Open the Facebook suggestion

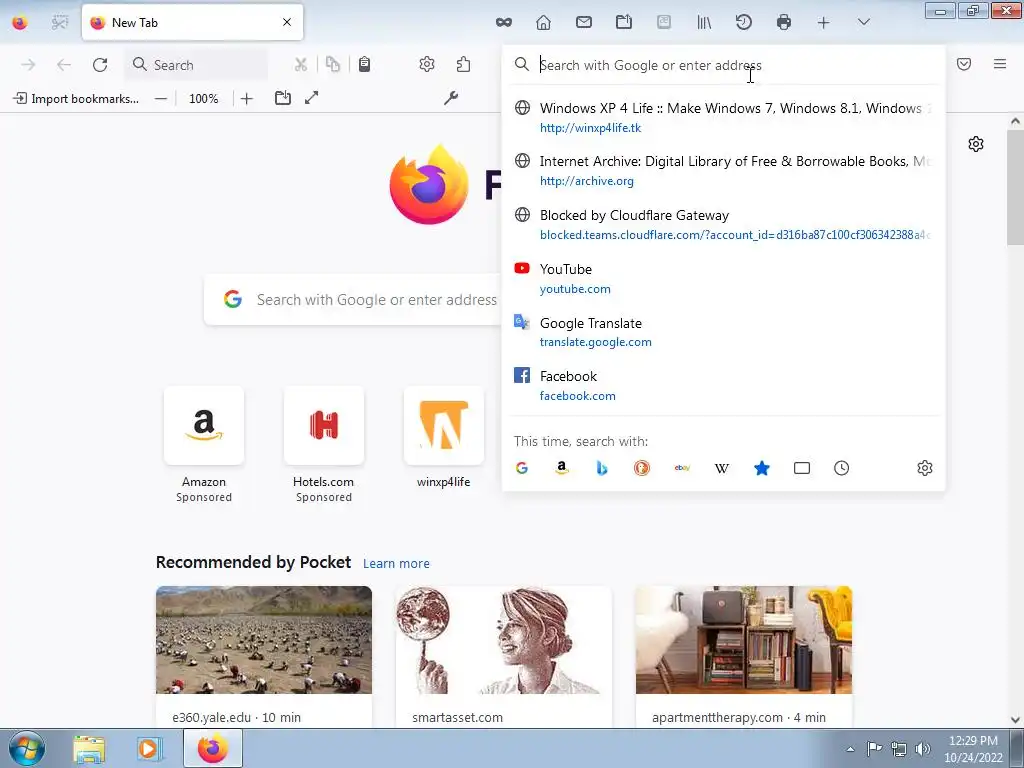click(x=723, y=385)
